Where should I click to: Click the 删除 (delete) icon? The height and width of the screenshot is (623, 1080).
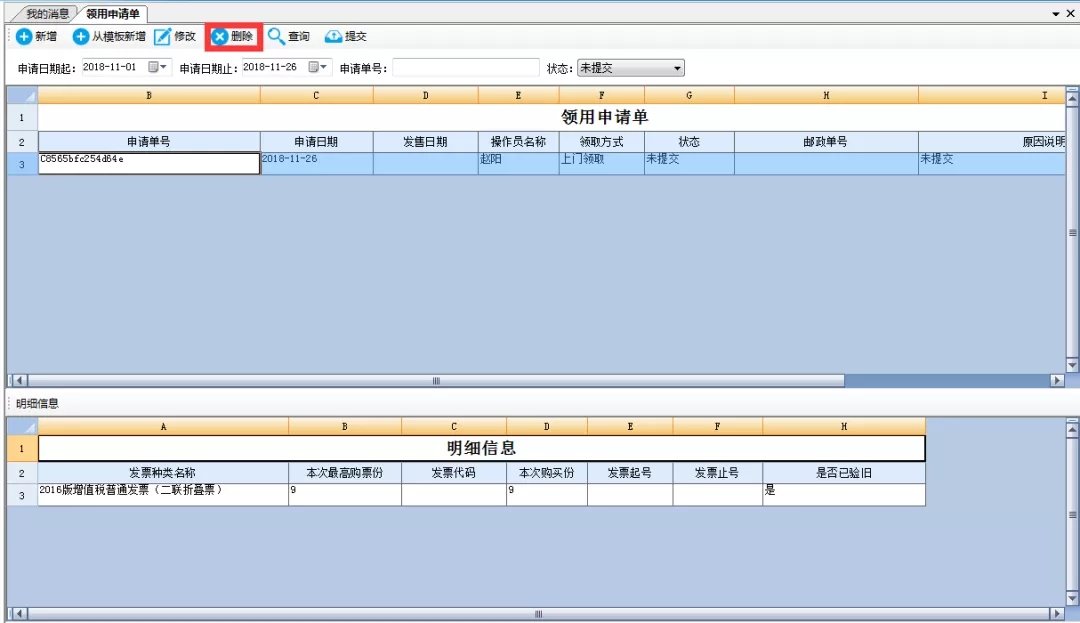(219, 37)
